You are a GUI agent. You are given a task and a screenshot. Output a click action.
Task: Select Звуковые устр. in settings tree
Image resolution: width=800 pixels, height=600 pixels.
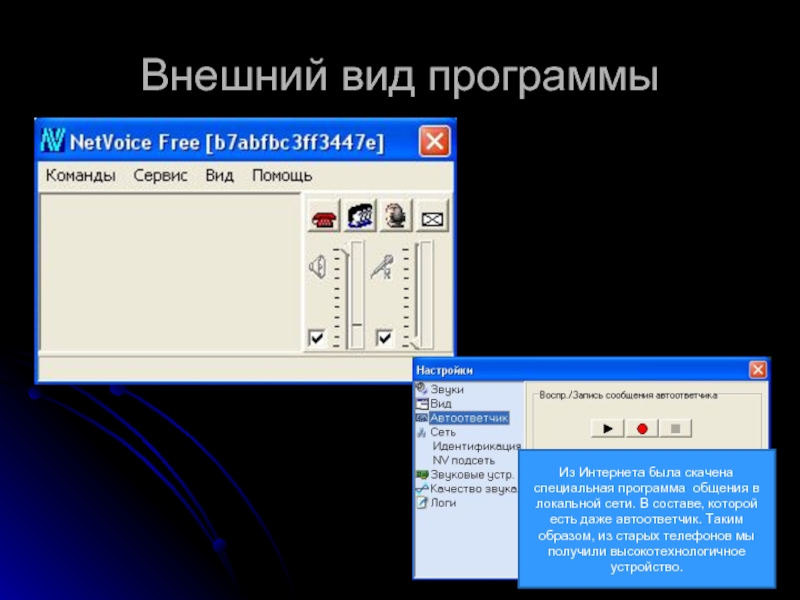coord(472,474)
